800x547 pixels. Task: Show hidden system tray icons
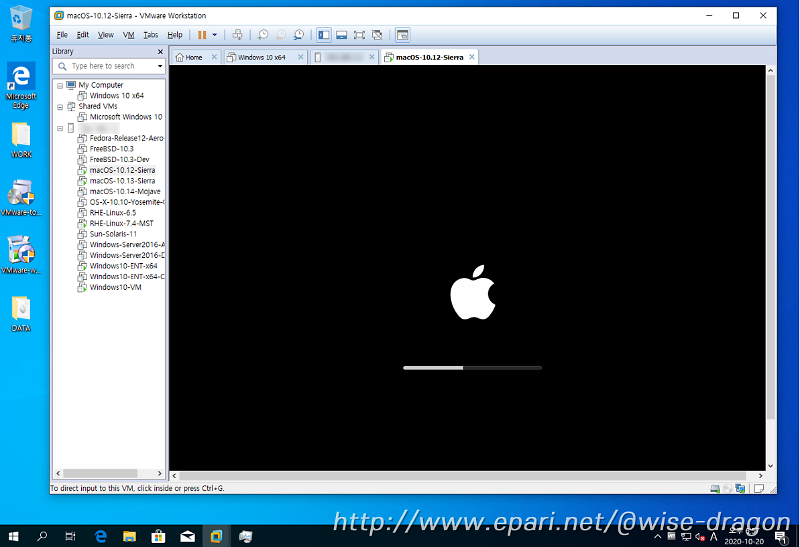click(658, 536)
